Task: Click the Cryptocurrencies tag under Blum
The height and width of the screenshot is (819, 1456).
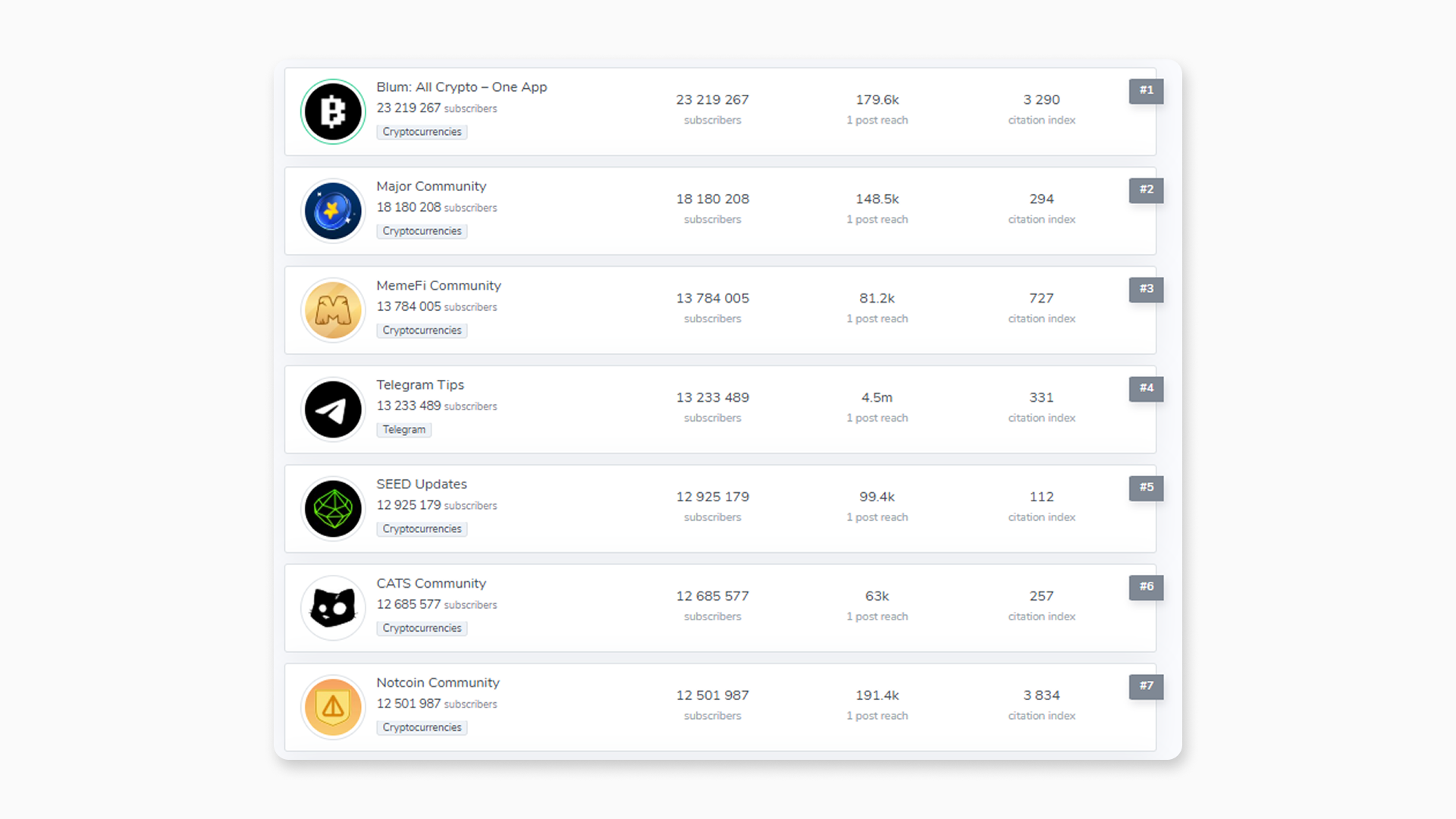Action: [x=422, y=131]
